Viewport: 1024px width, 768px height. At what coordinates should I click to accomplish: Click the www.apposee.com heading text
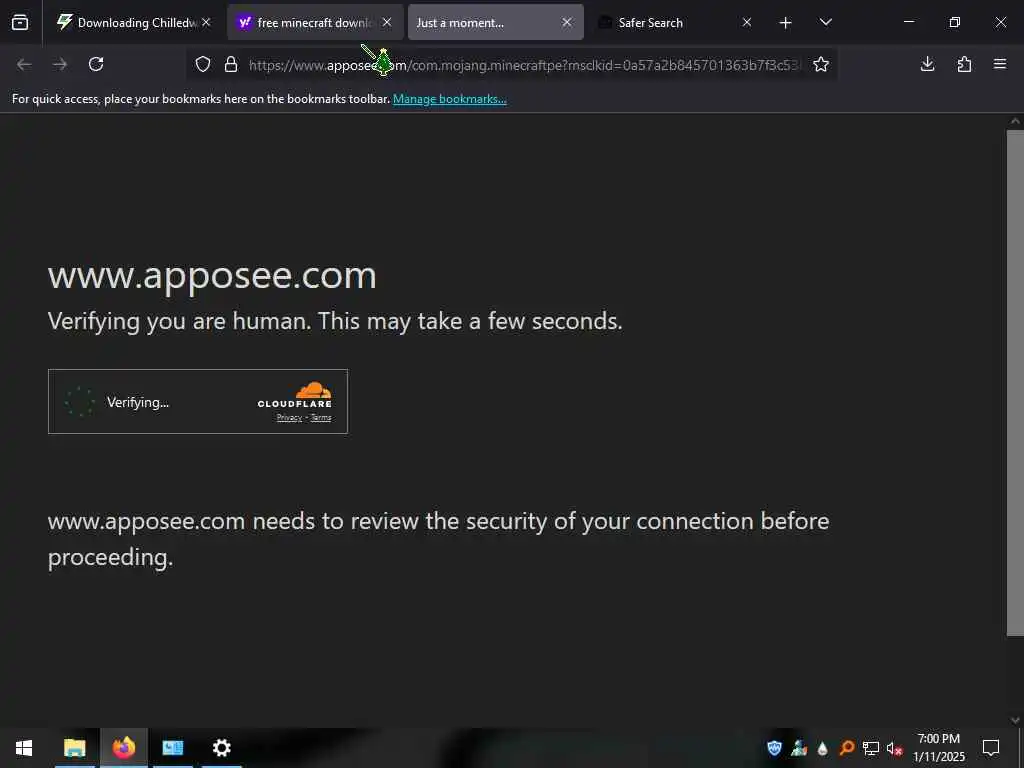point(212,276)
